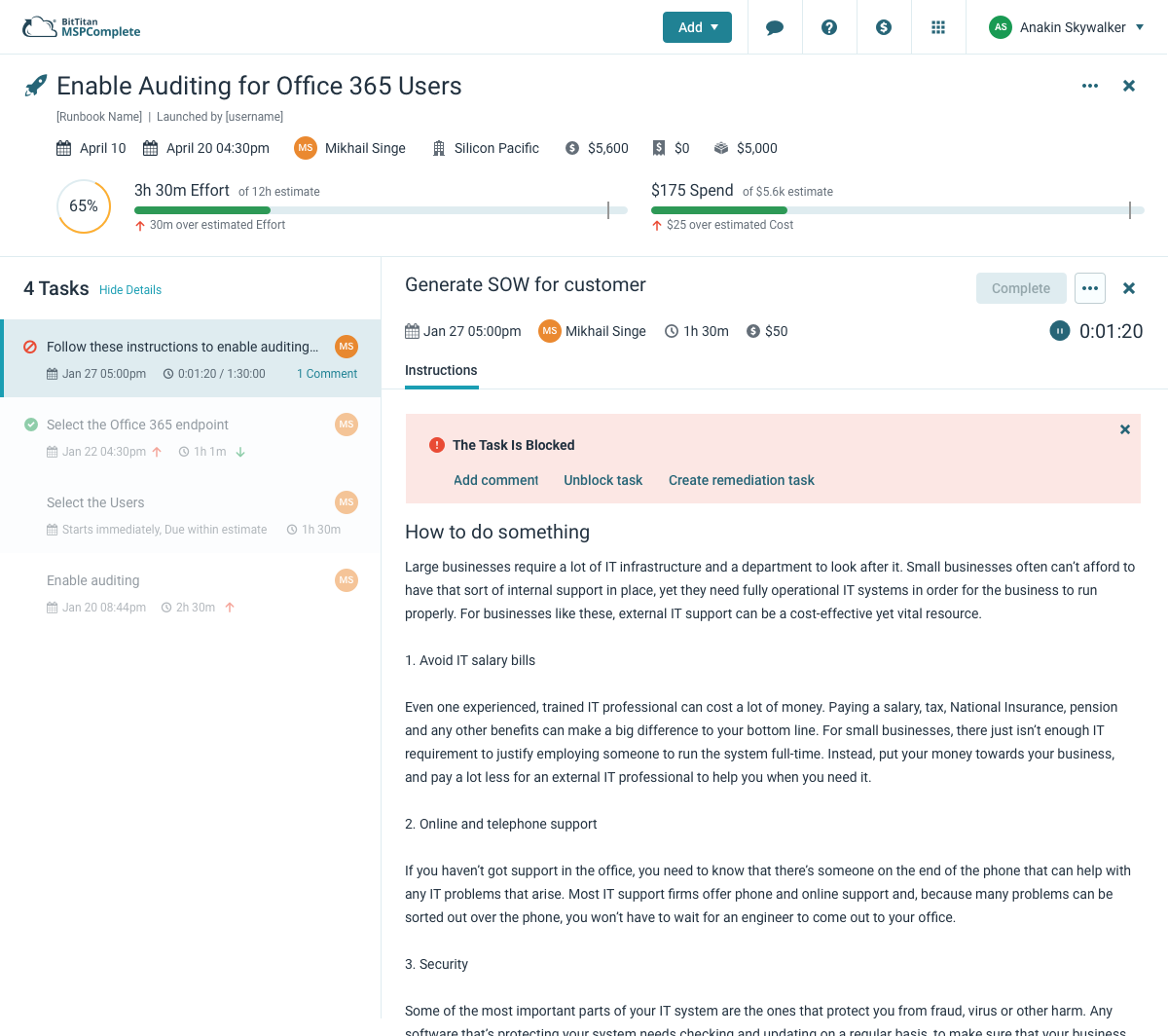Close the Generate SOW task panel
This screenshot has width=1168, height=1036.
click(1129, 288)
